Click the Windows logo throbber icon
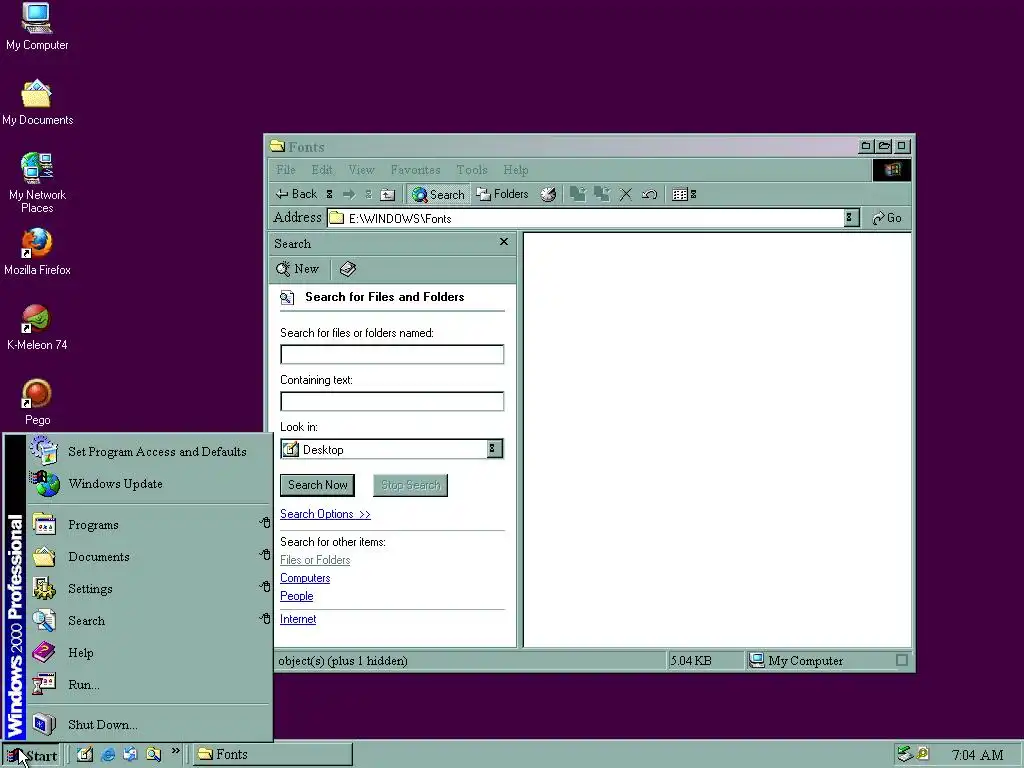 (x=891, y=170)
